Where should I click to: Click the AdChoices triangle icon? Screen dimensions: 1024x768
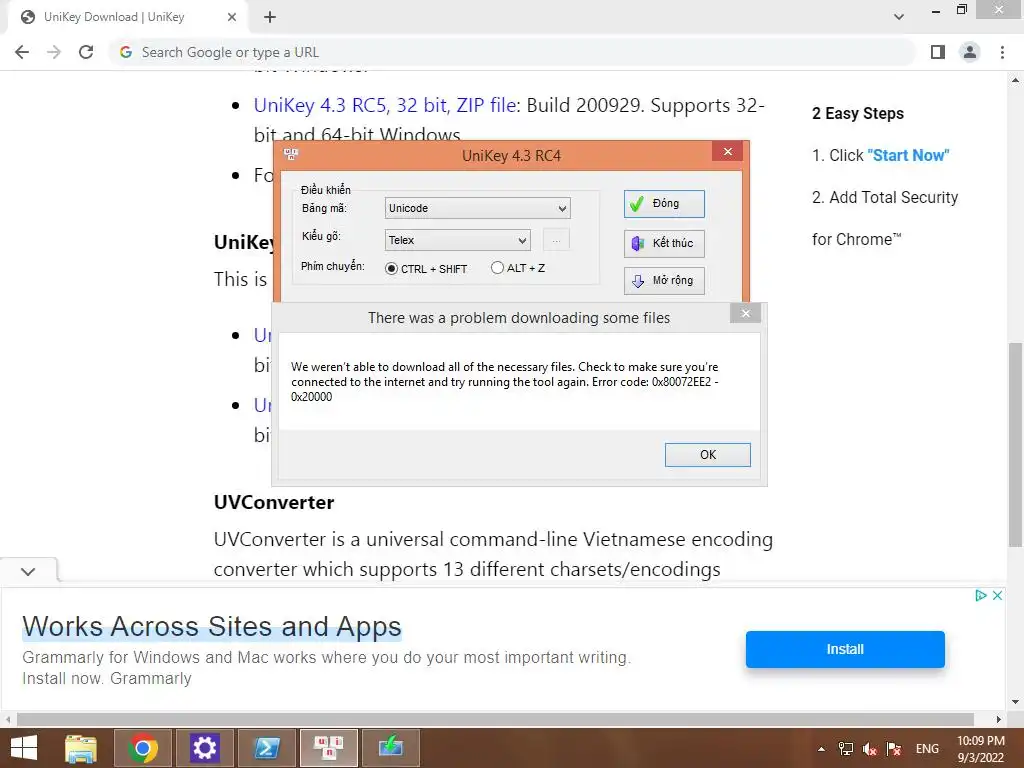(980, 595)
